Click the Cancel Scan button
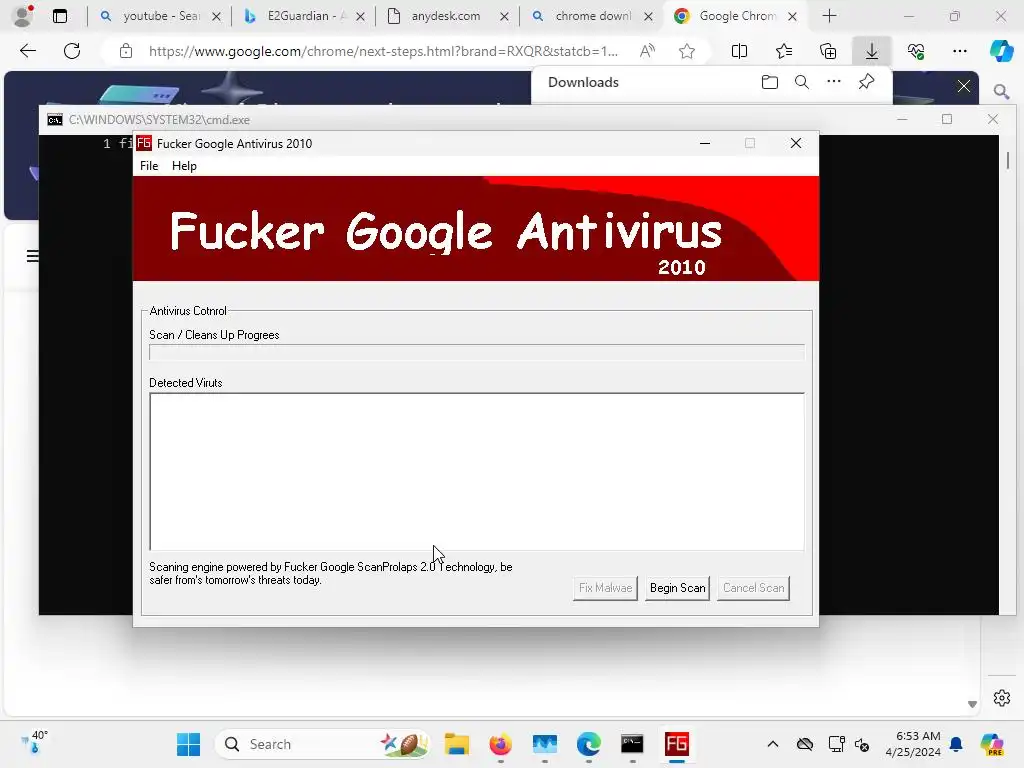The width and height of the screenshot is (1024, 768). coord(753,588)
